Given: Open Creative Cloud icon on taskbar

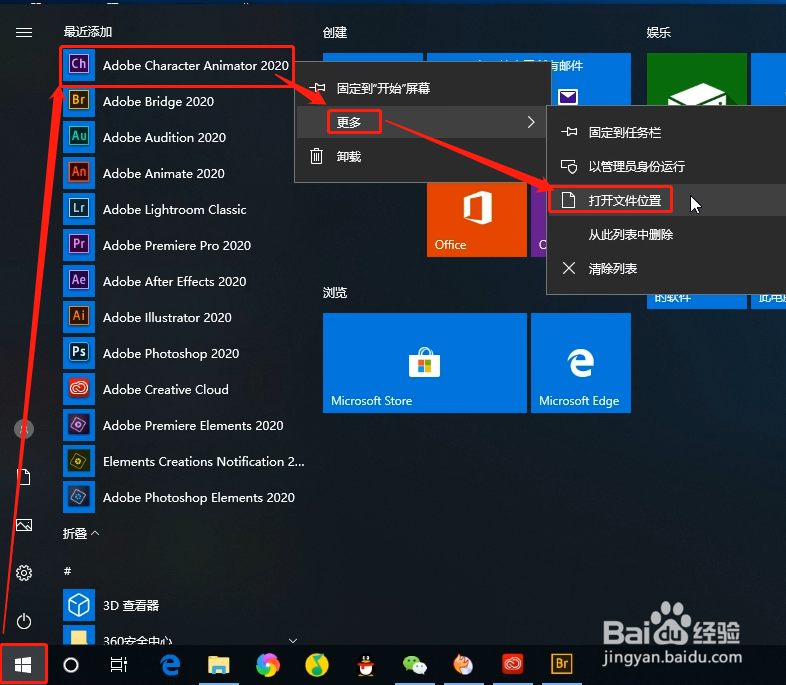Looking at the screenshot, I should click(x=513, y=665).
